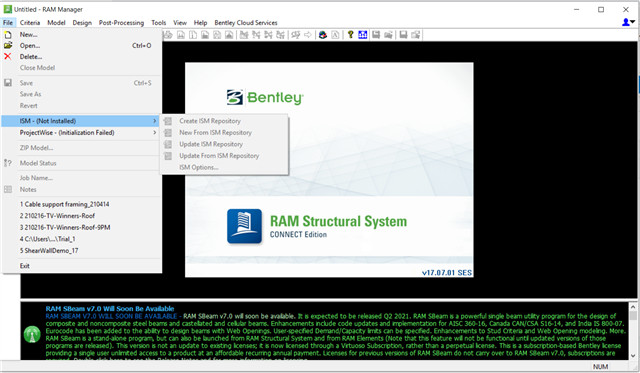
Task: Click the greyed document icon right of globe
Action: (335, 35)
